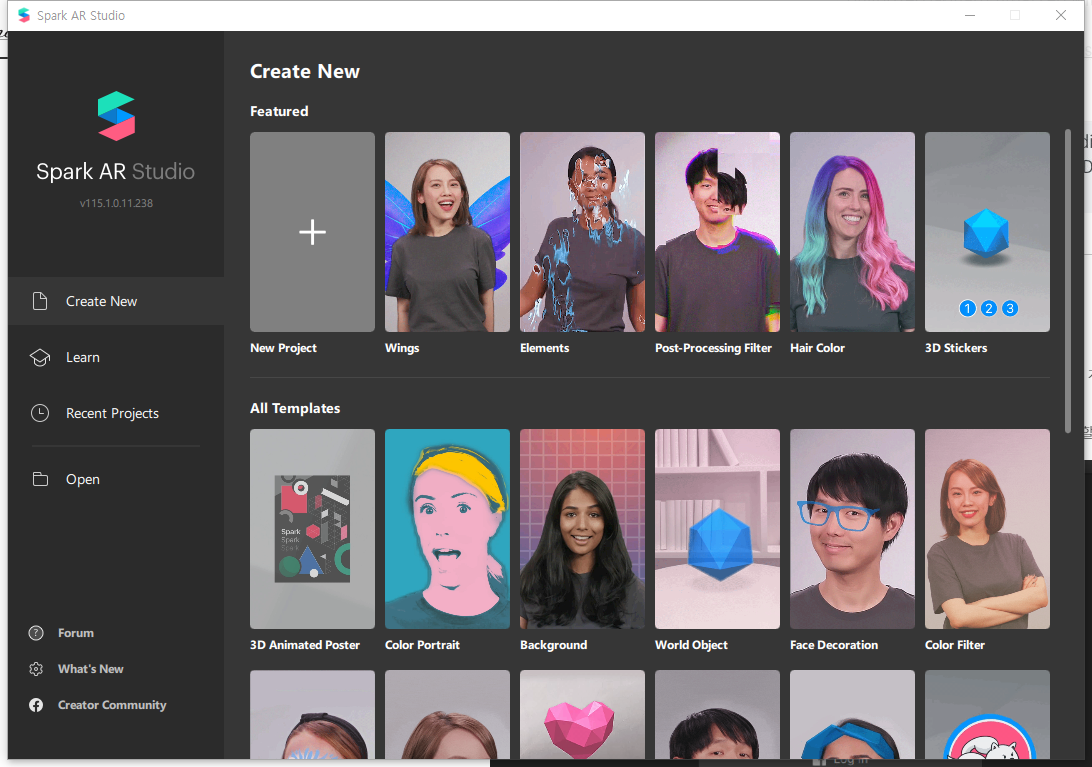
Task: Select the Post-Processing Filter template thumbnail
Action: tap(717, 232)
